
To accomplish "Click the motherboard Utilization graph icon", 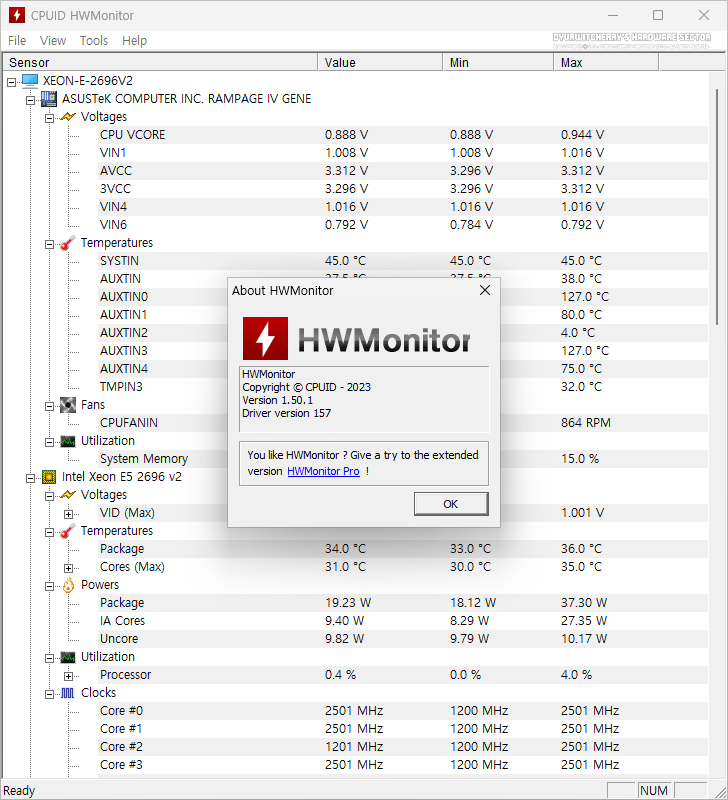I will (x=68, y=441).
